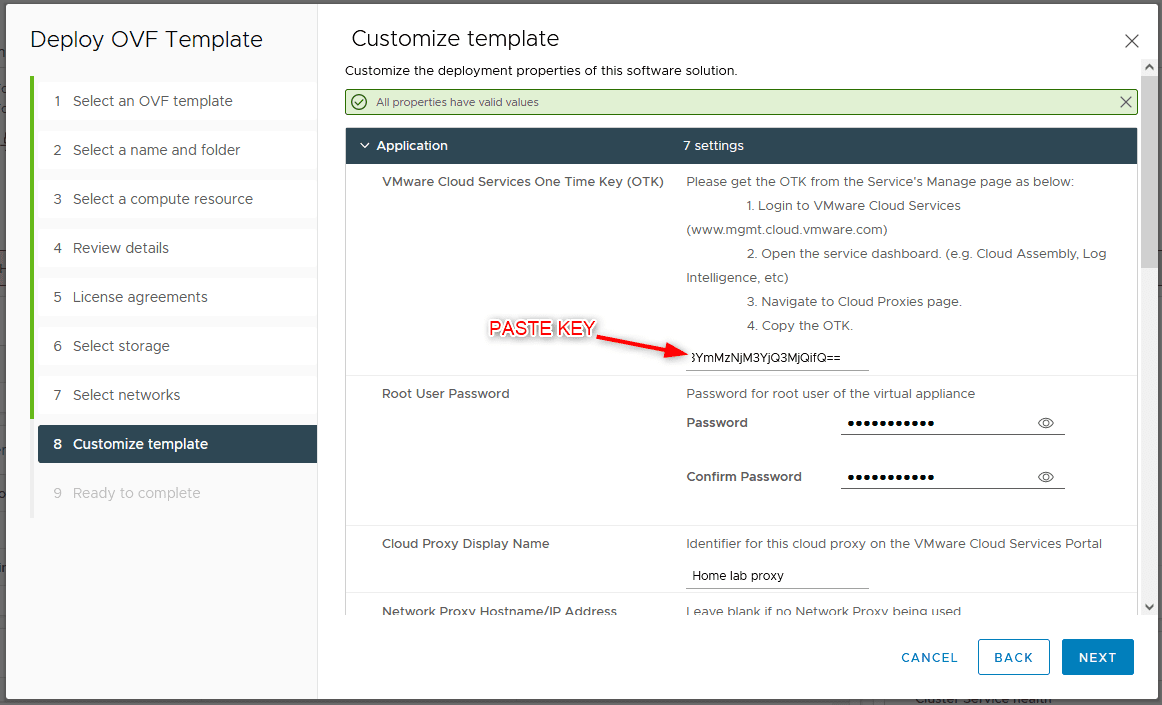Go to step 5 License agreements

176,297
